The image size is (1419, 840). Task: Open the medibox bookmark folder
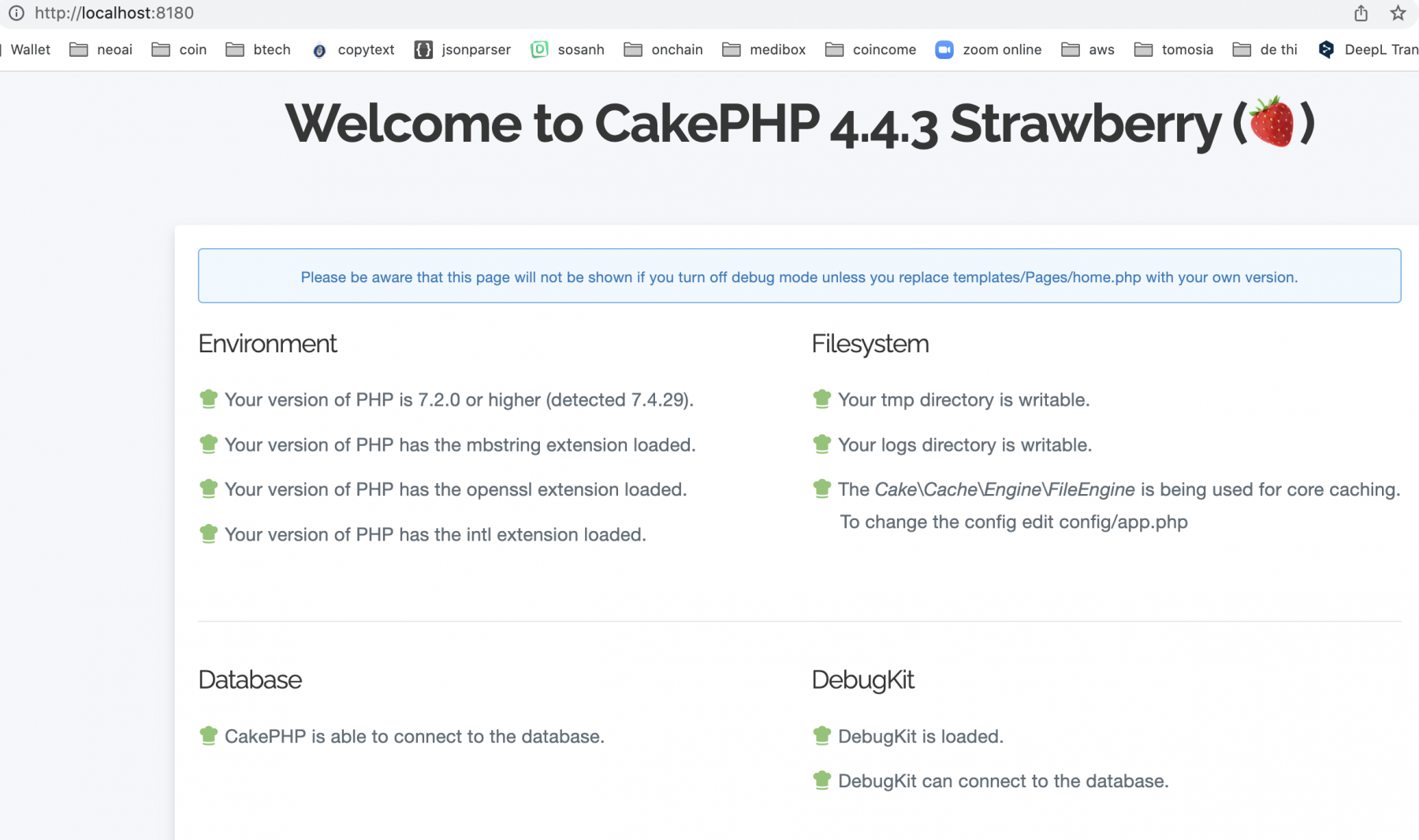(x=764, y=50)
